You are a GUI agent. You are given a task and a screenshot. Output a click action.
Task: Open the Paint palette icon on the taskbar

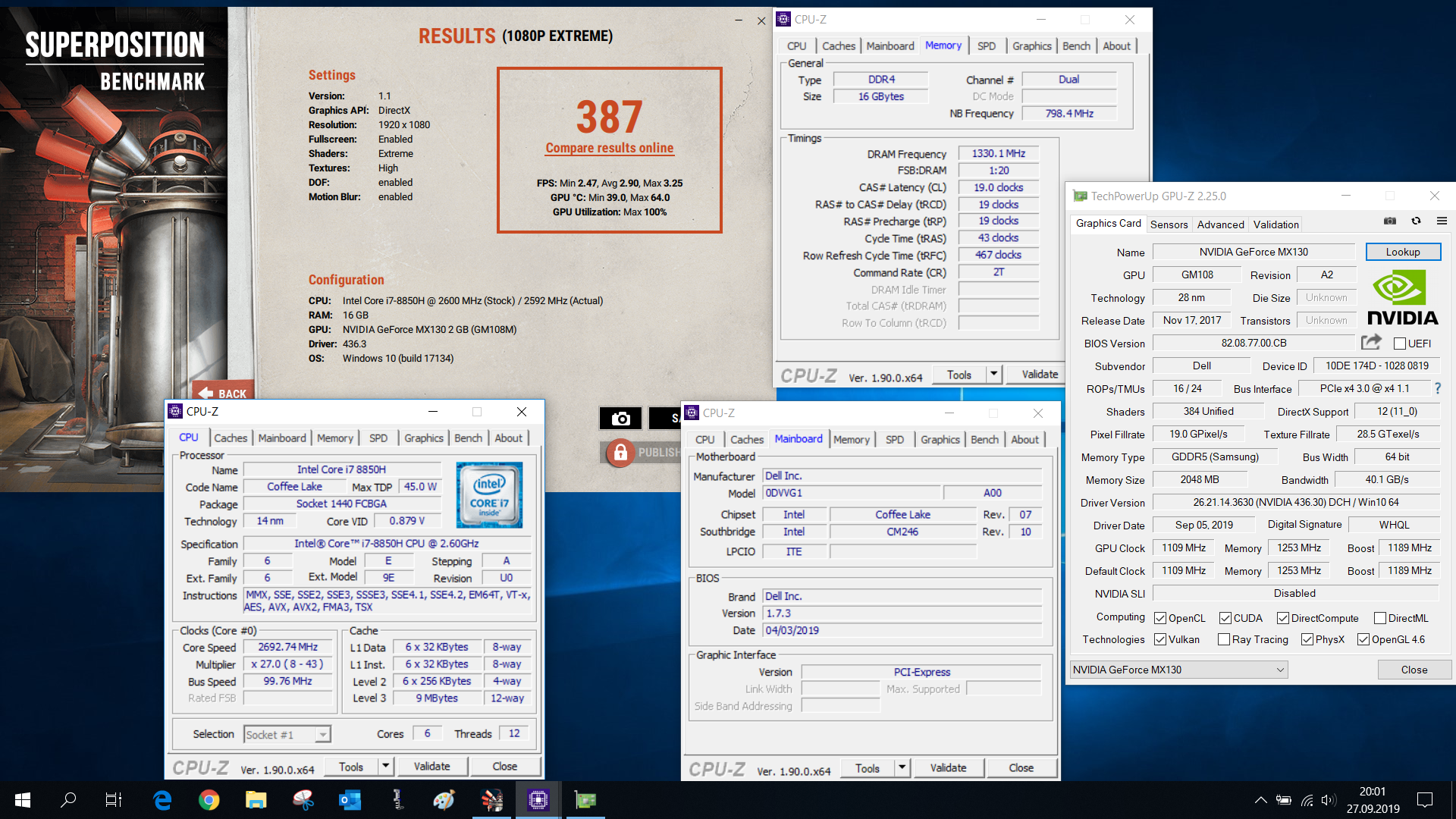coord(444,800)
